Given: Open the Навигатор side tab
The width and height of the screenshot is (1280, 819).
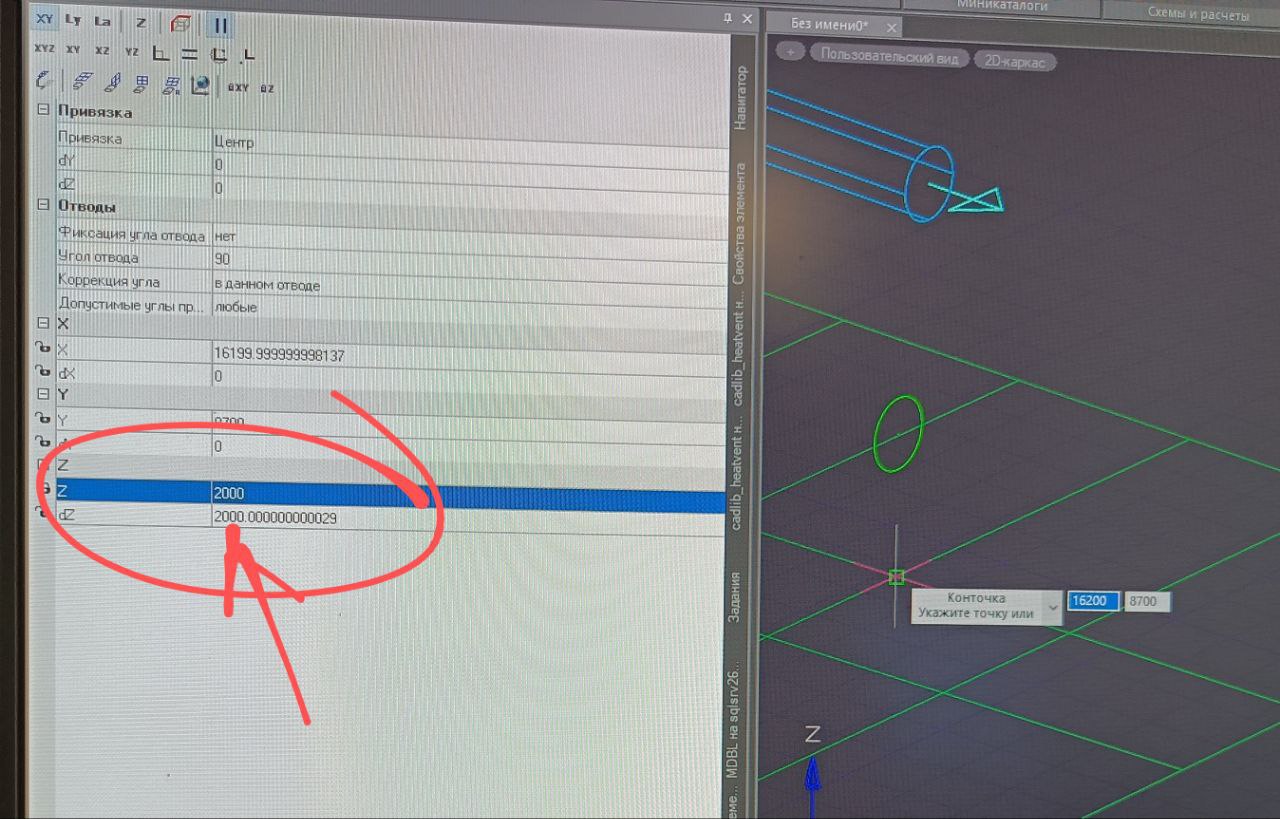Looking at the screenshot, I should click(740, 98).
